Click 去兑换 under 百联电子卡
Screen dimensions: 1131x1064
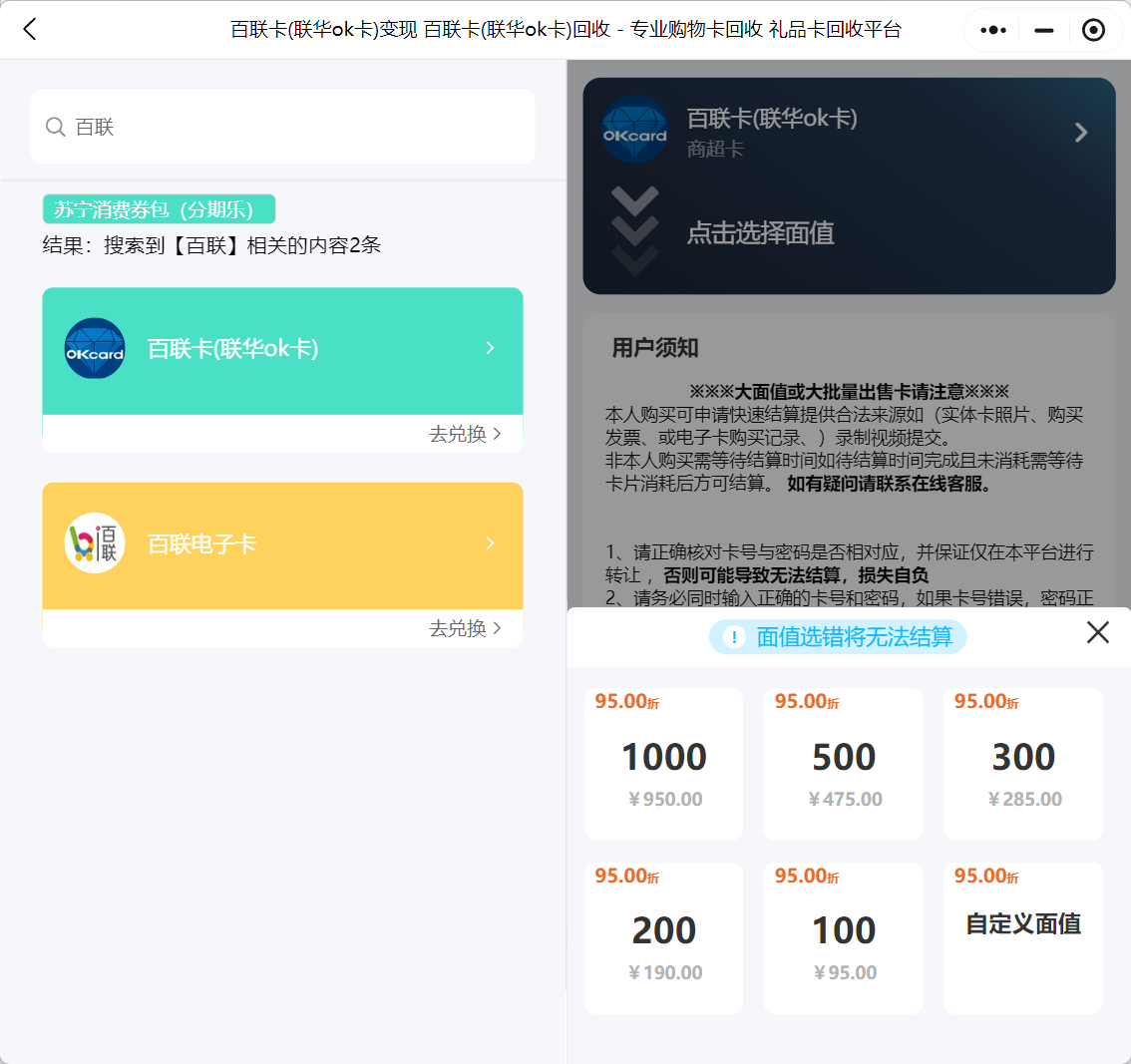(465, 629)
